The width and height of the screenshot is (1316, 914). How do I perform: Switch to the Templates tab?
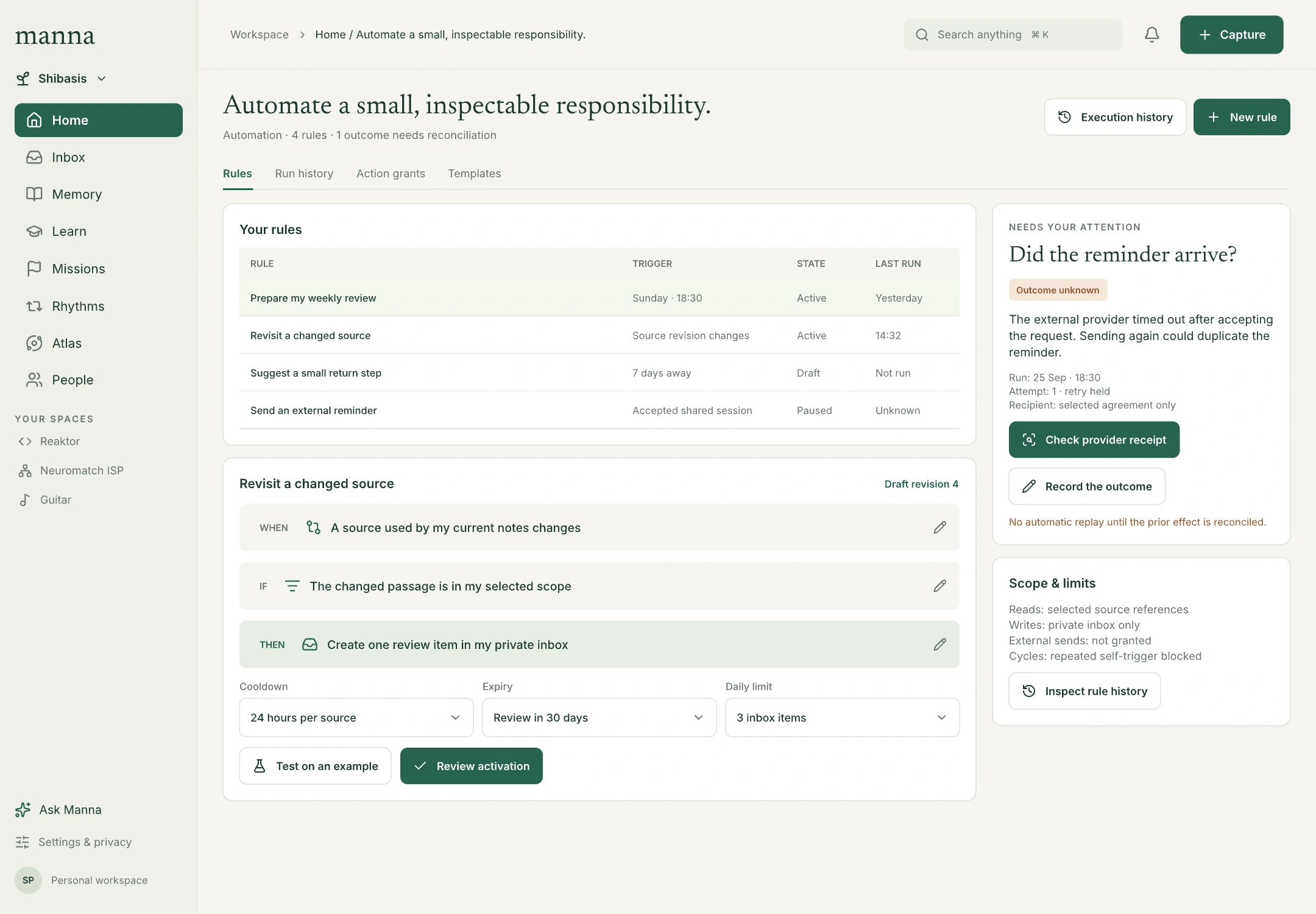click(x=474, y=174)
